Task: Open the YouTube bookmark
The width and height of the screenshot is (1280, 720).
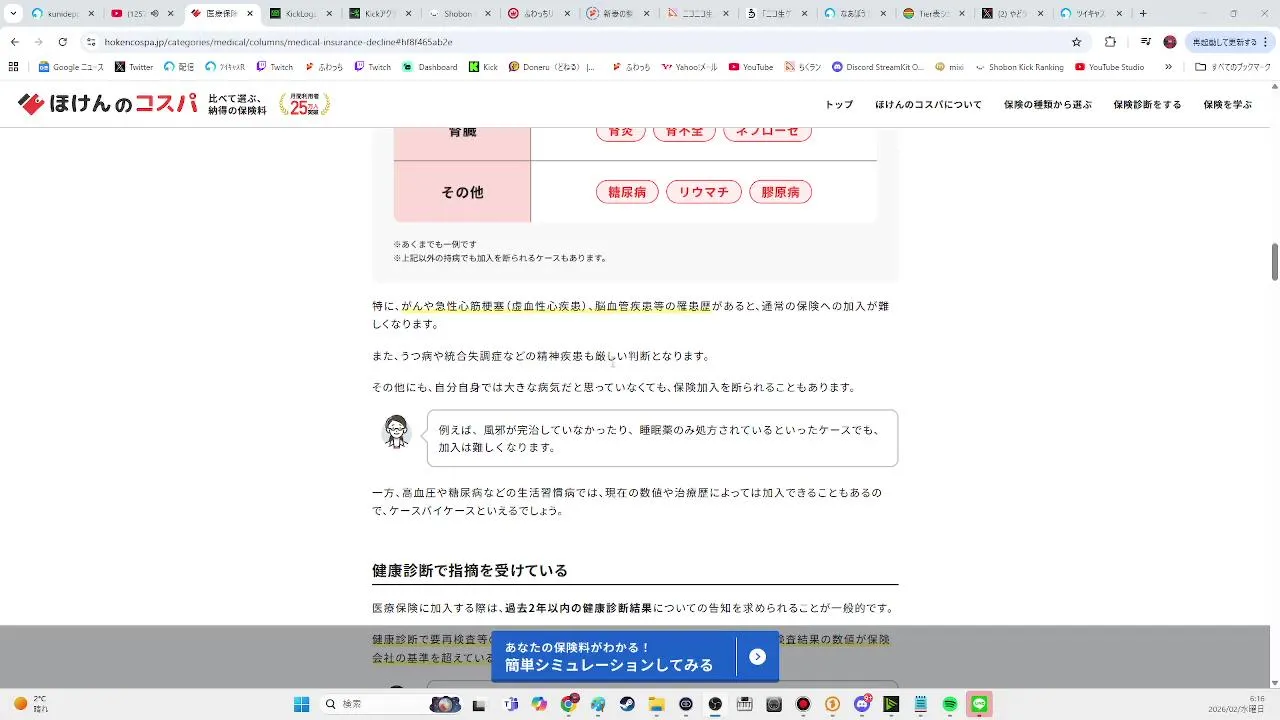Action: pyautogui.click(x=751, y=67)
